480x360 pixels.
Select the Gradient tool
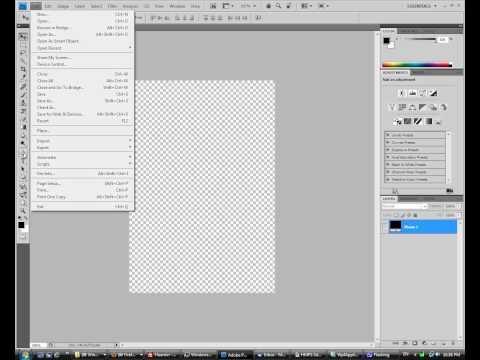23,127
